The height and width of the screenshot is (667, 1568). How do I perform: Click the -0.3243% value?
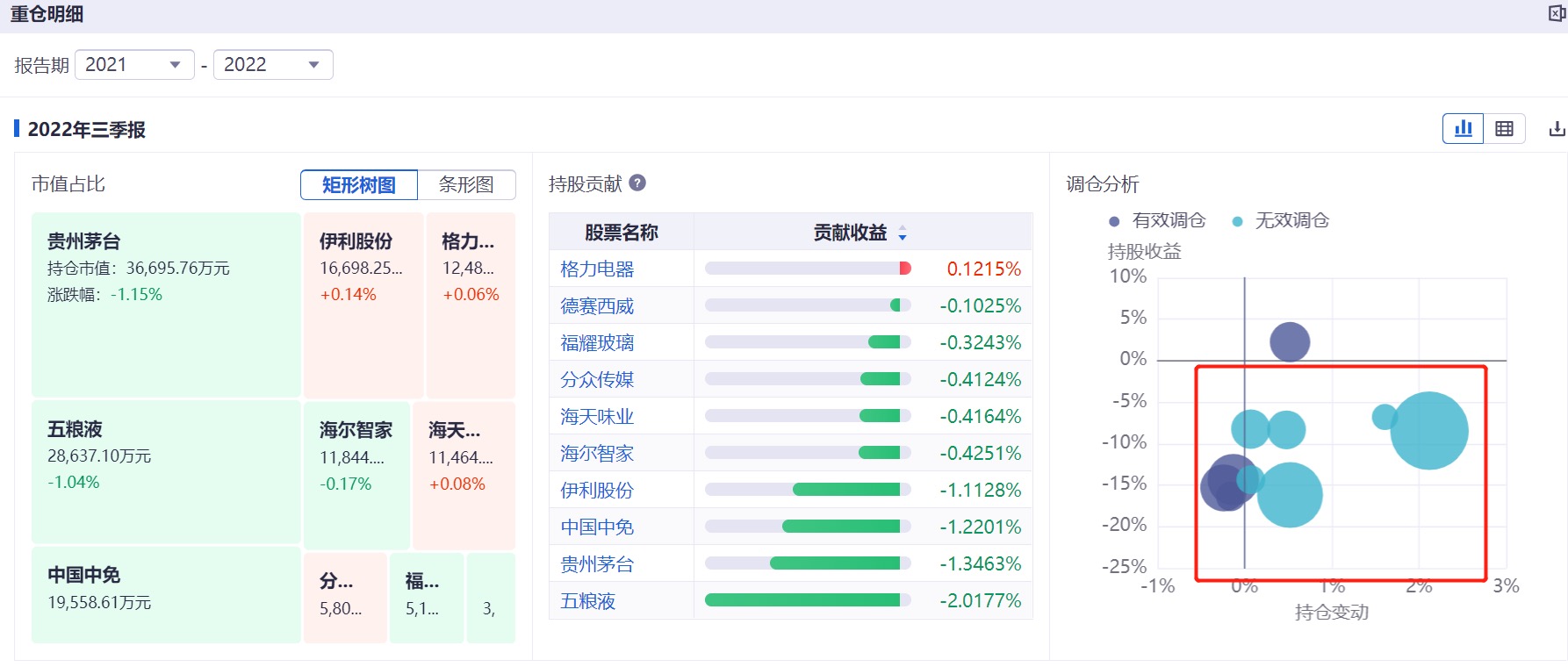[x=981, y=343]
